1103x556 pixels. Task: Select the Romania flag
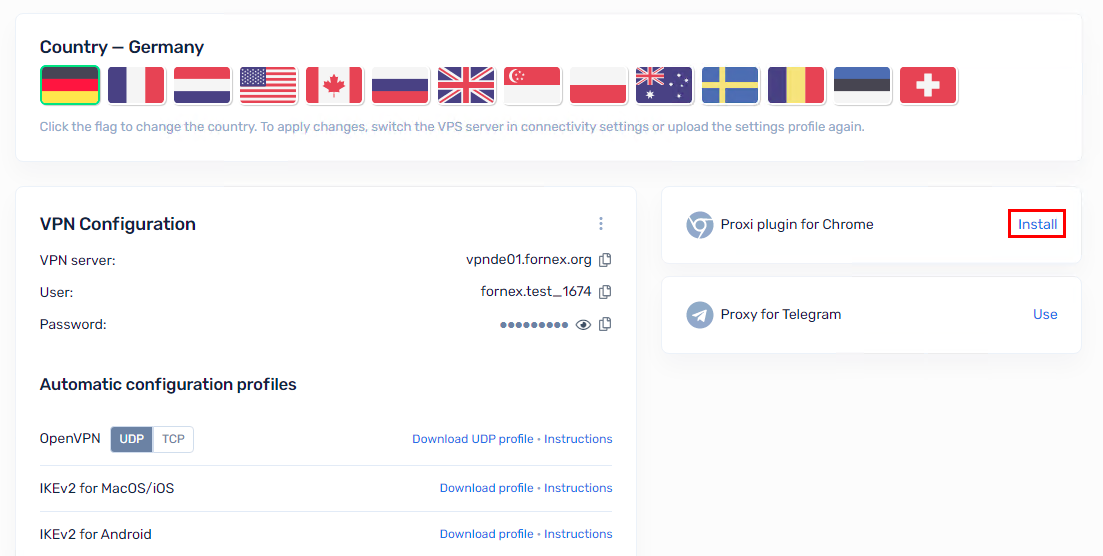pyautogui.click(x=796, y=85)
